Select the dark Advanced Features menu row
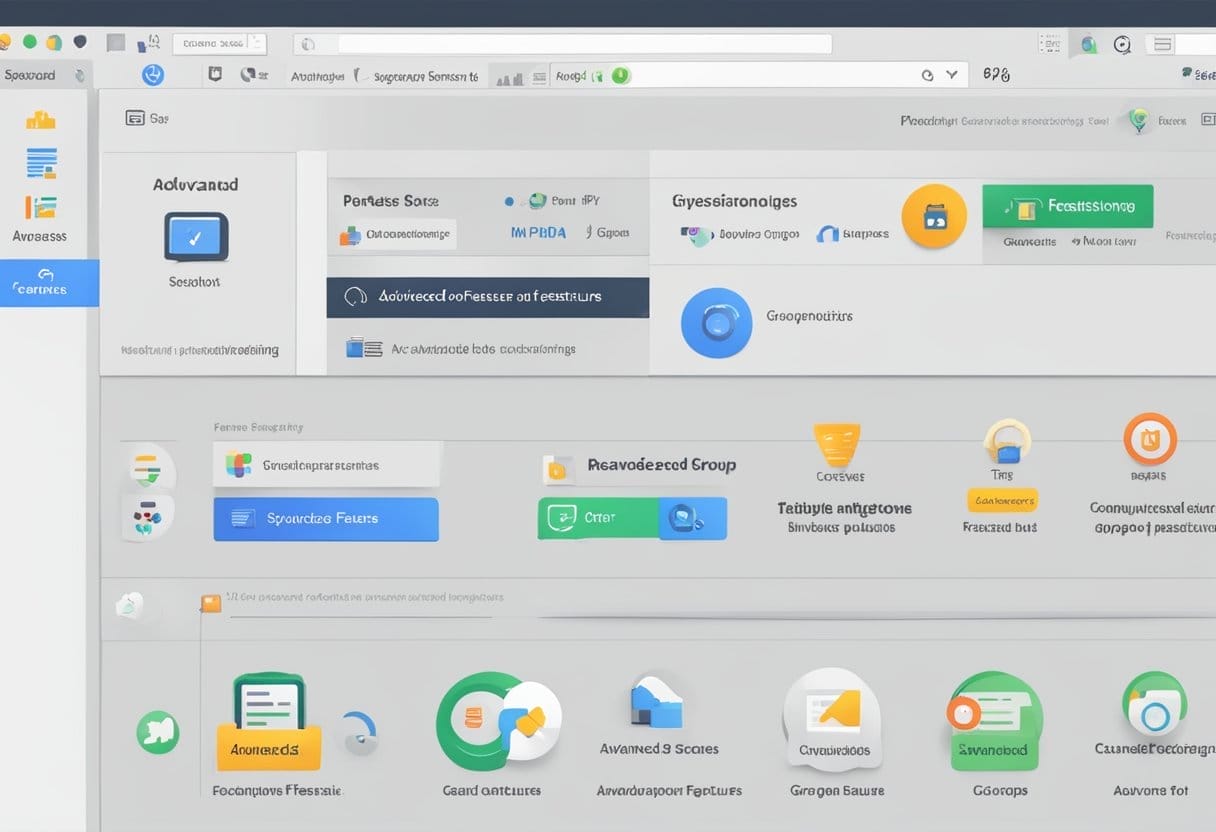 [x=487, y=297]
